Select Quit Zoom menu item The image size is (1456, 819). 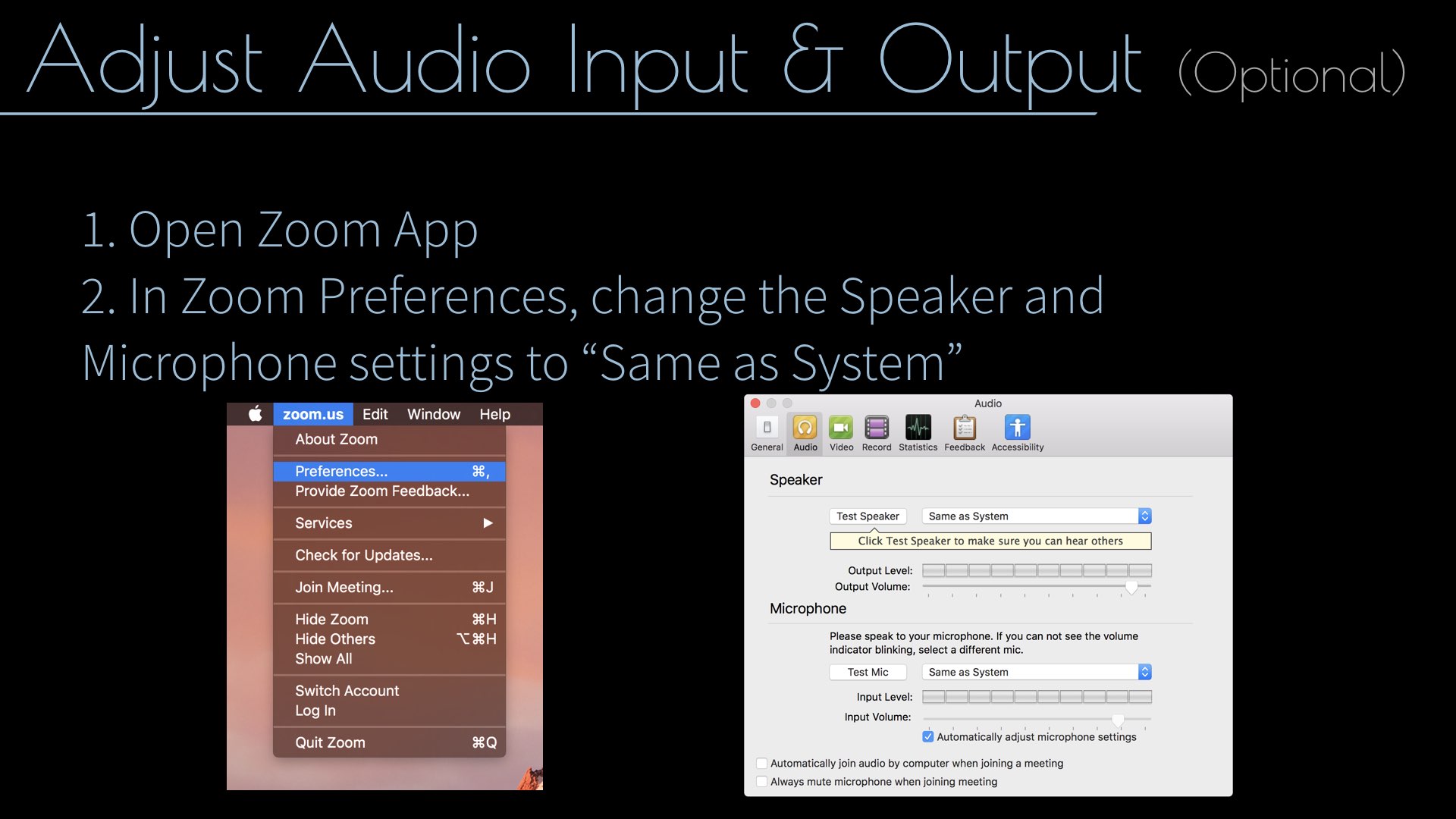[x=389, y=743]
